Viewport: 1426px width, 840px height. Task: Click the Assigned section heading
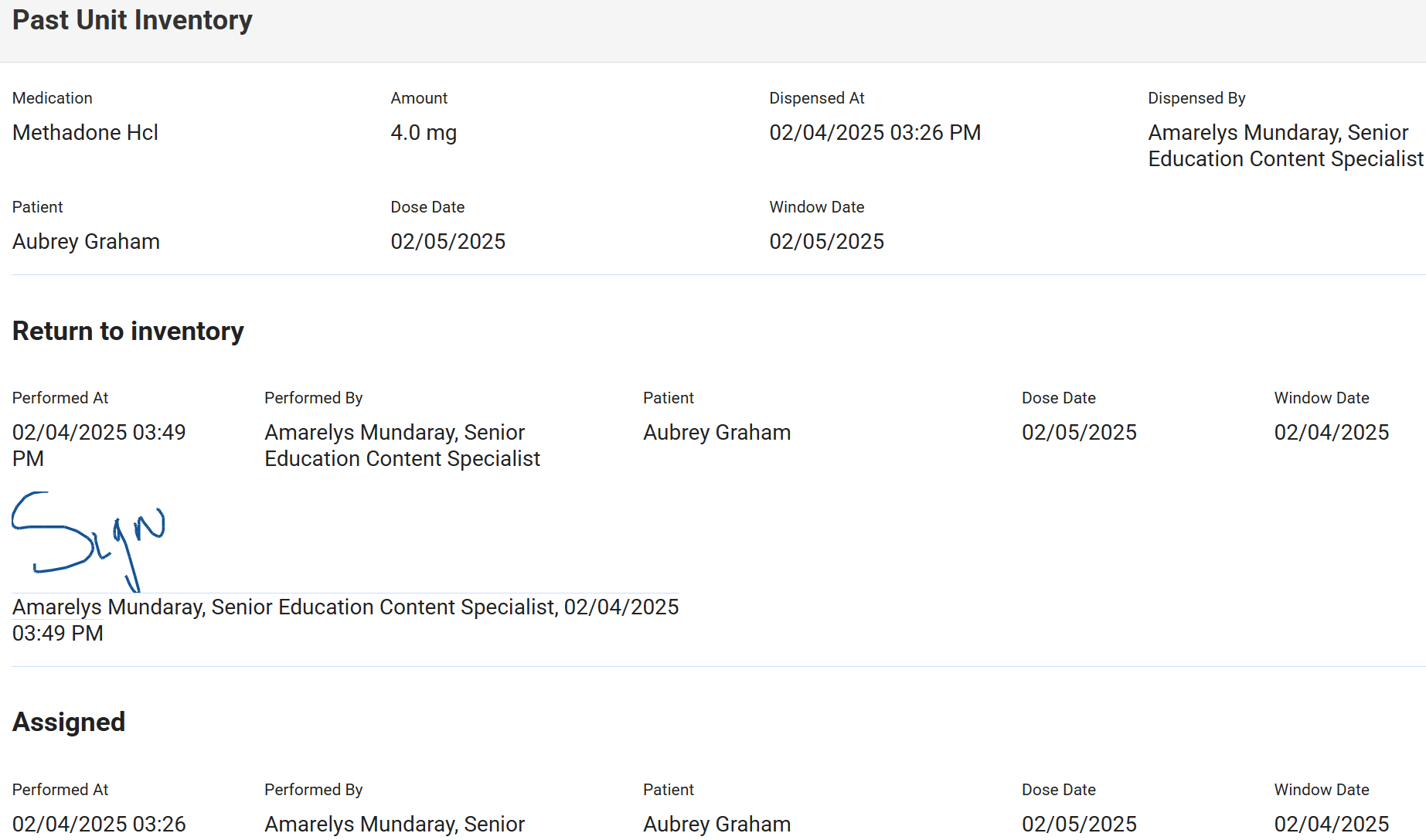[69, 723]
